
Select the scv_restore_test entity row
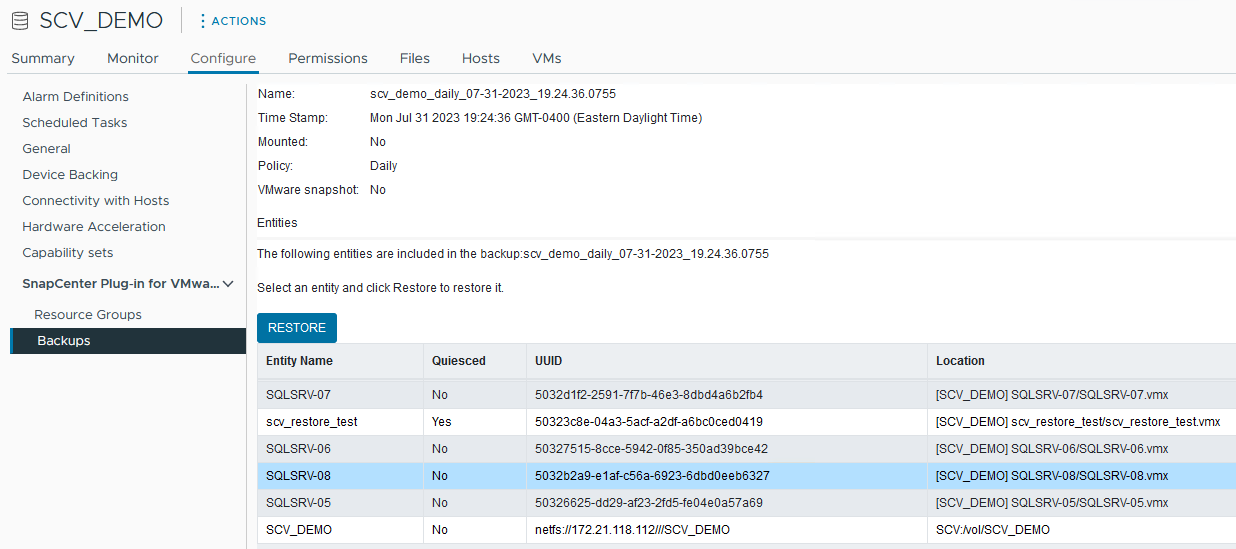(312, 422)
